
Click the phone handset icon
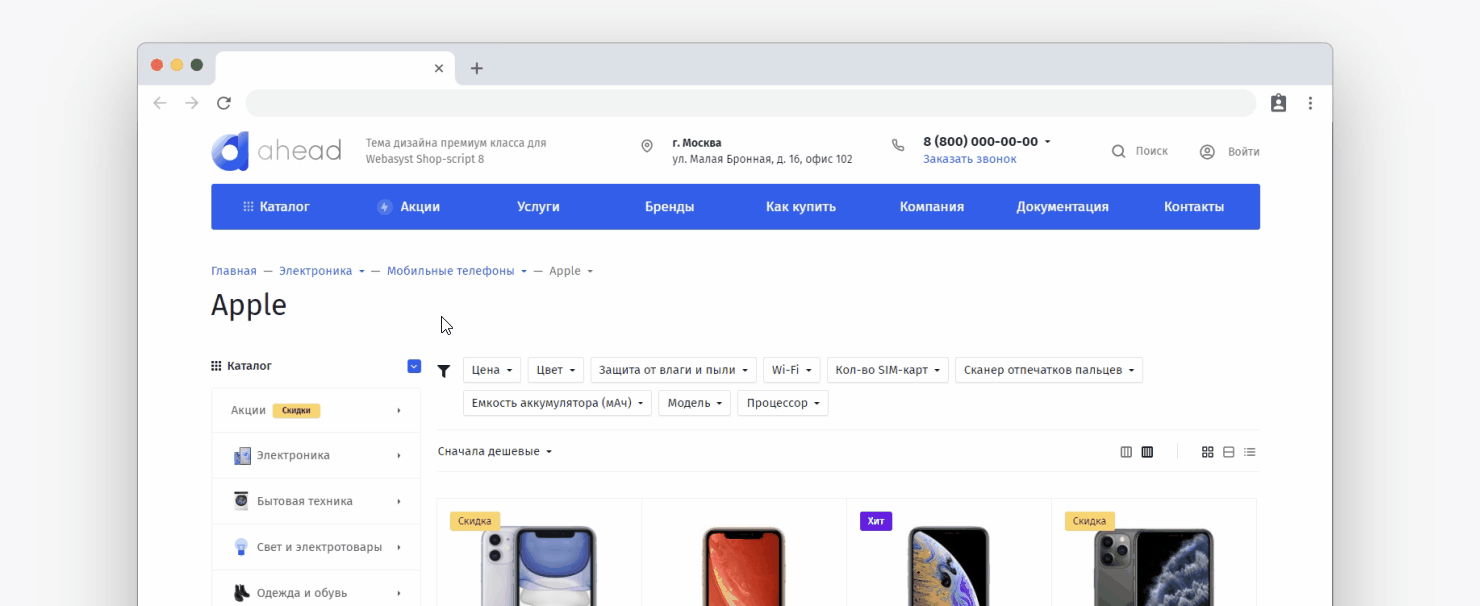tap(898, 145)
